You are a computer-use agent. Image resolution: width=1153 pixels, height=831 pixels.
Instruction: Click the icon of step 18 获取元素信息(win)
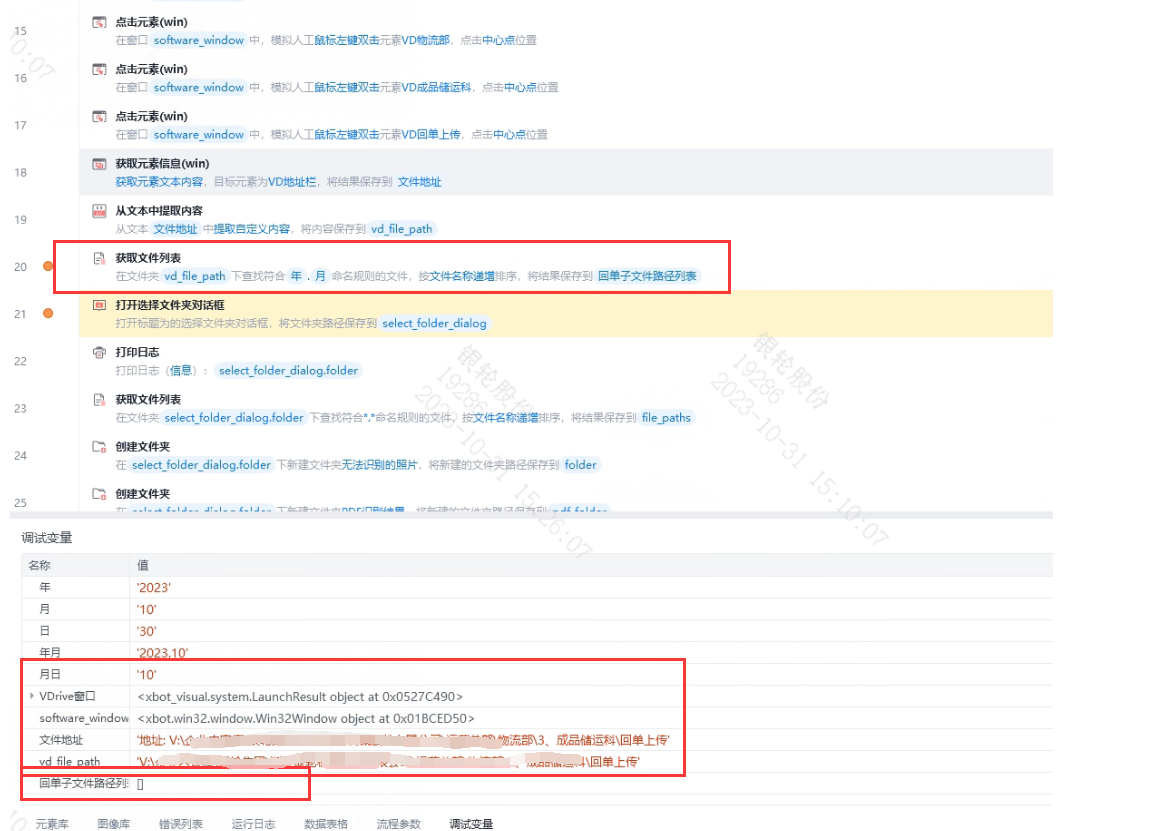(x=99, y=164)
